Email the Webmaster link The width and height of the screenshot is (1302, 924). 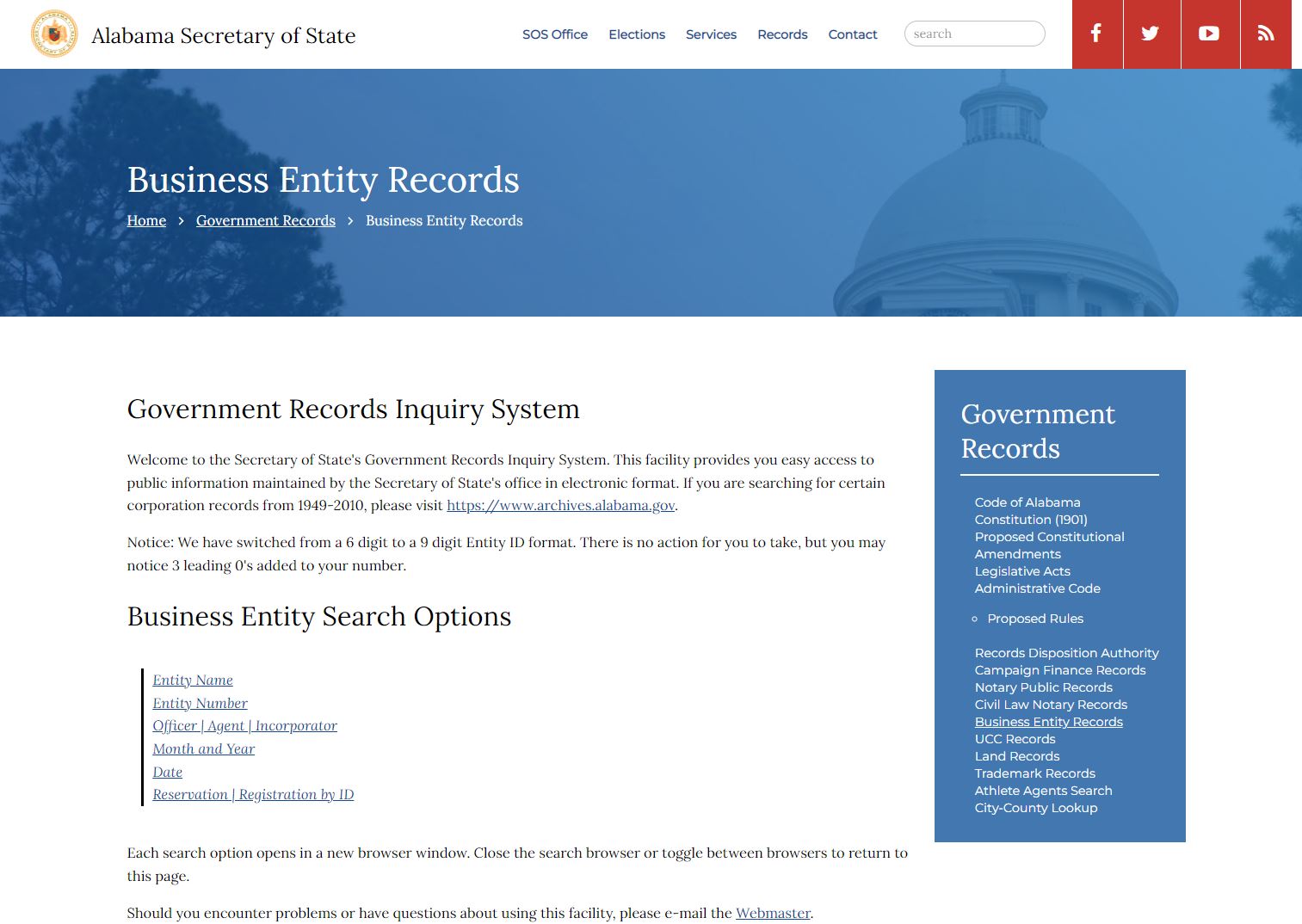point(773,913)
